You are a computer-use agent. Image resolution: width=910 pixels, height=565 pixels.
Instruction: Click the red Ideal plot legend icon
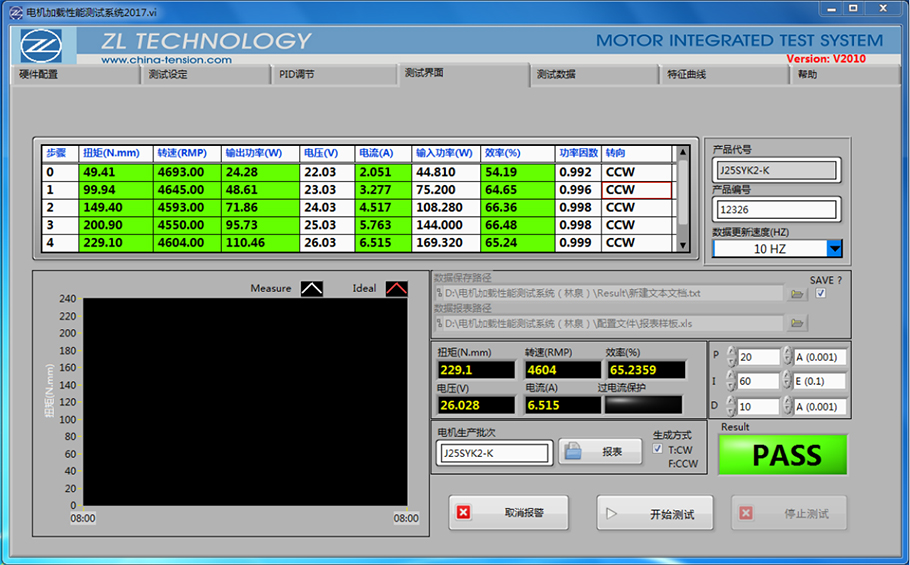pos(396,288)
